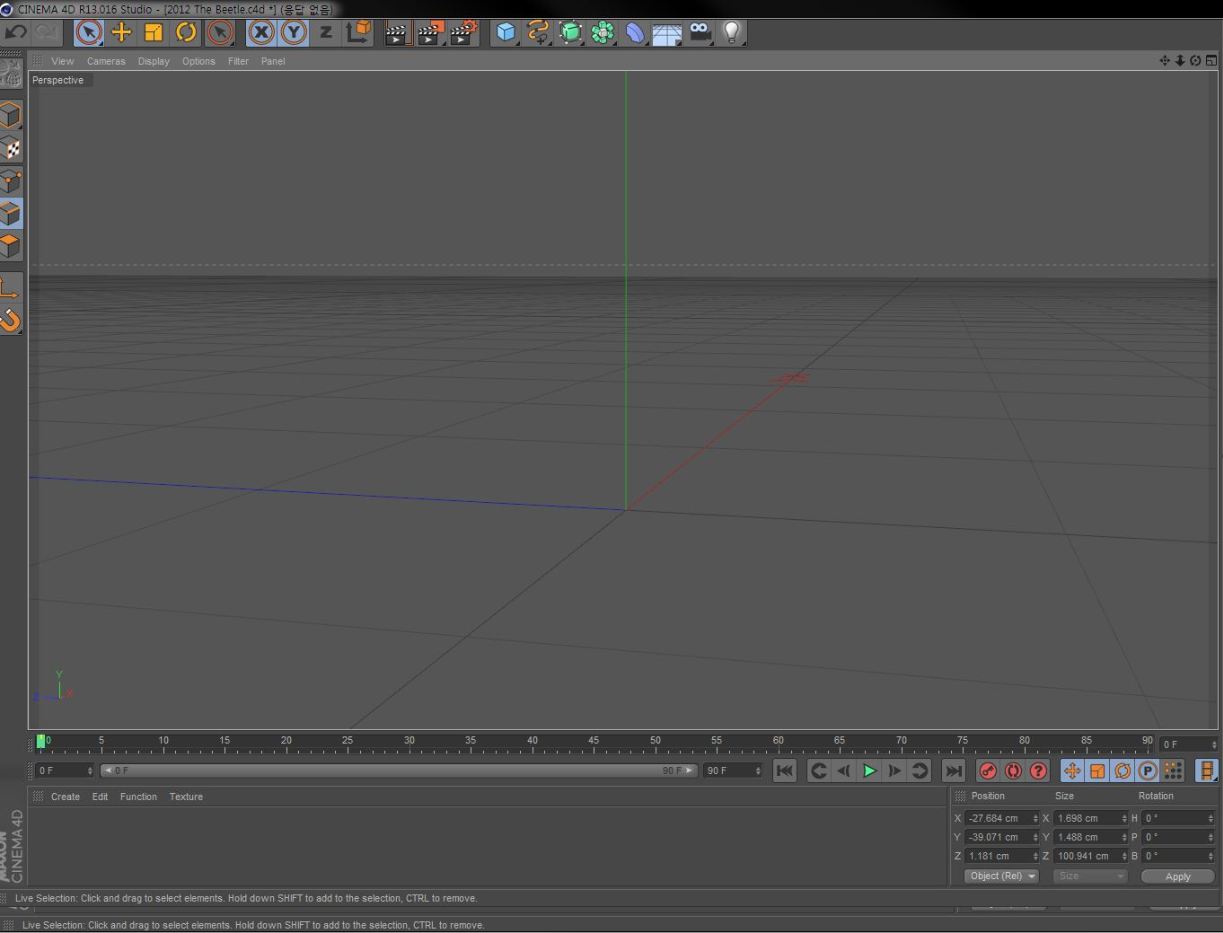The width and height of the screenshot is (1223, 933).
Task: Open Edit Render Settings
Action: click(x=463, y=33)
